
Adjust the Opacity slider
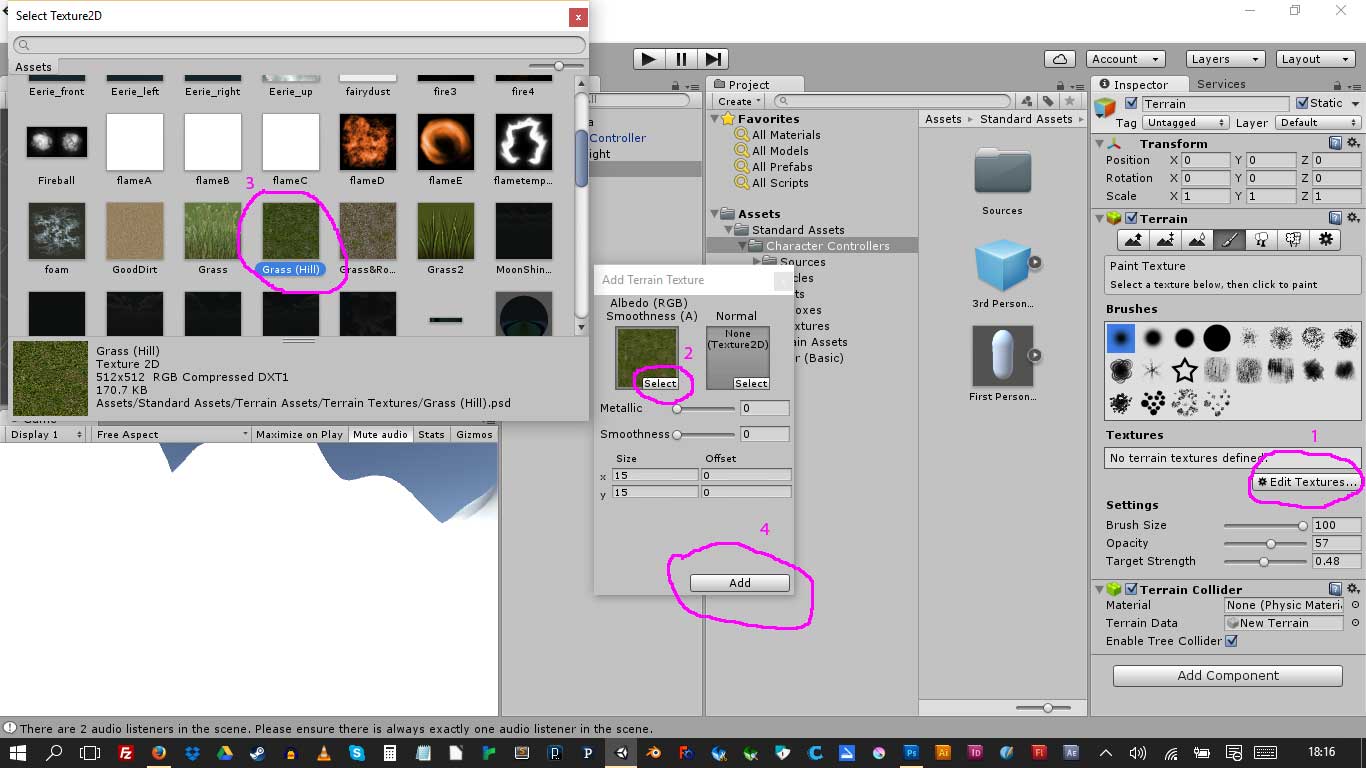(1271, 543)
